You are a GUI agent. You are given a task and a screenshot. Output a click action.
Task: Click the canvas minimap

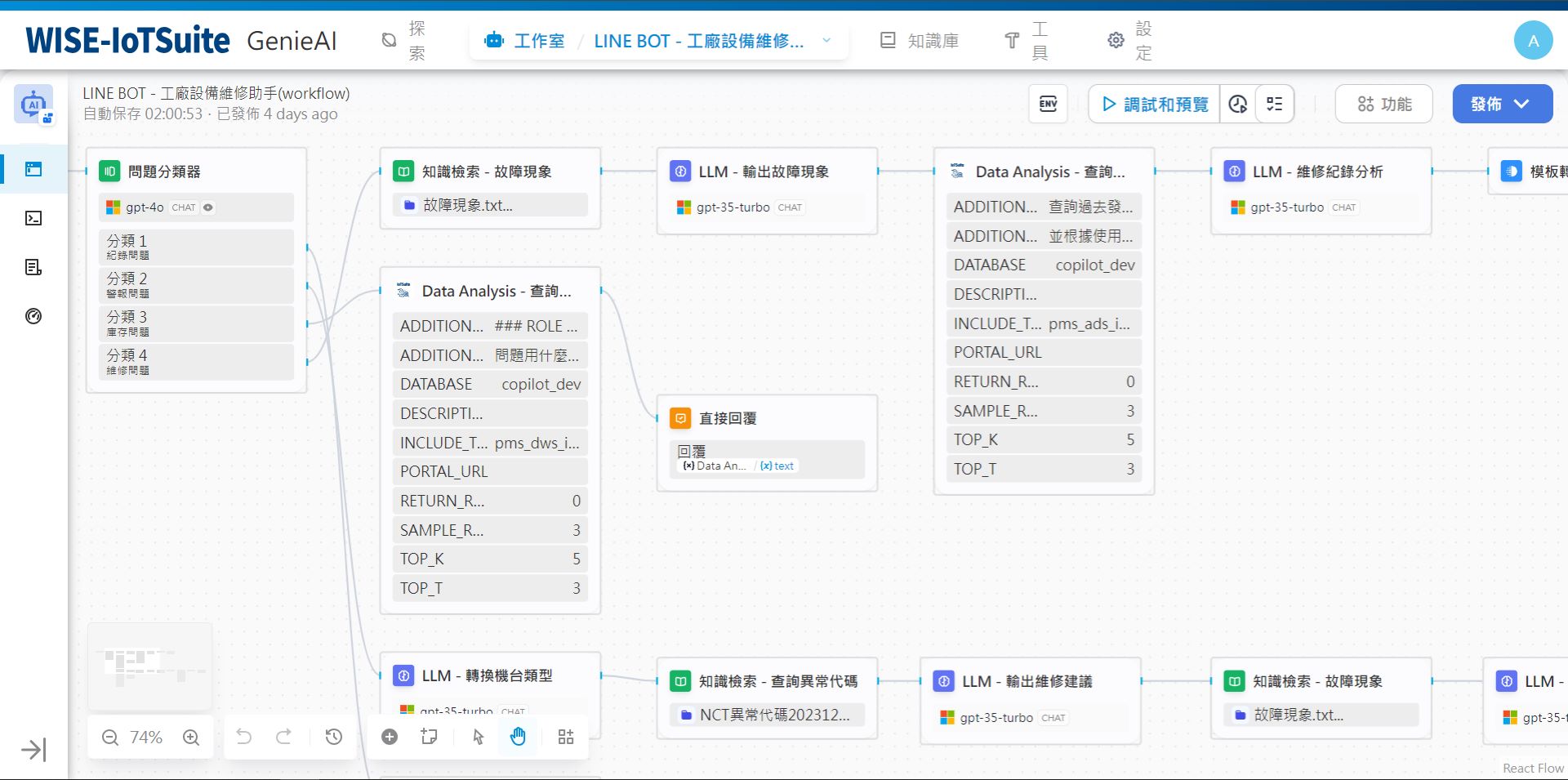click(x=150, y=666)
